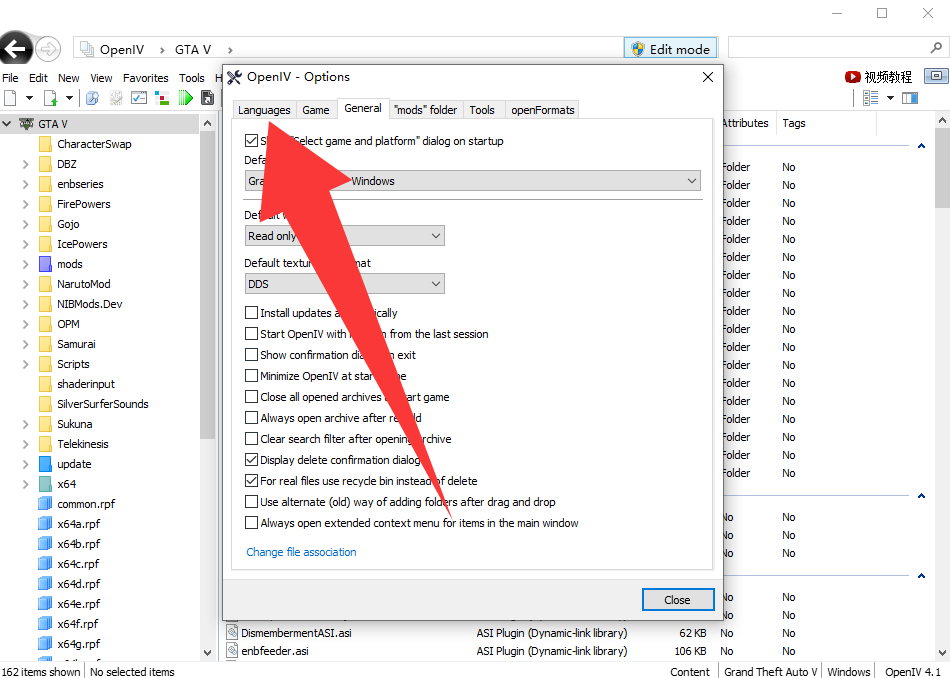Expand the NarutoMod folder in tree

pyautogui.click(x=25, y=284)
